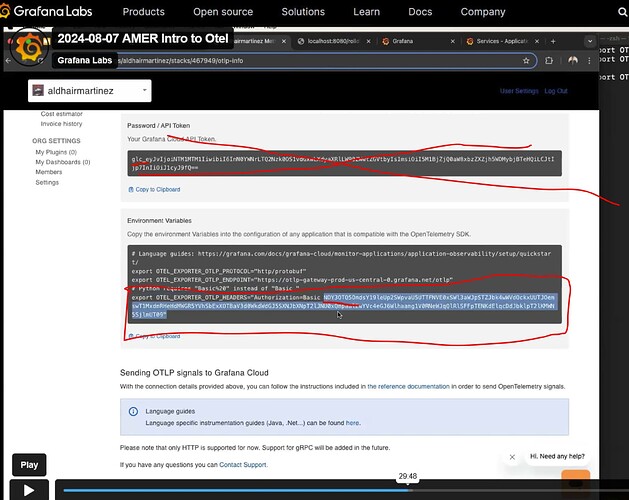Switch to the Services - Application tab
629x500 pixels.
tap(501, 41)
